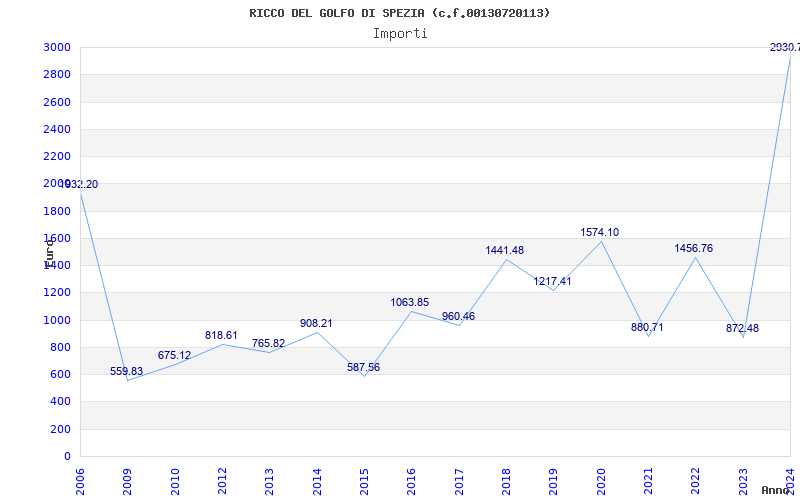Click the 2024 peak data label
Viewport: 800px width, 500px height.
pos(785,47)
